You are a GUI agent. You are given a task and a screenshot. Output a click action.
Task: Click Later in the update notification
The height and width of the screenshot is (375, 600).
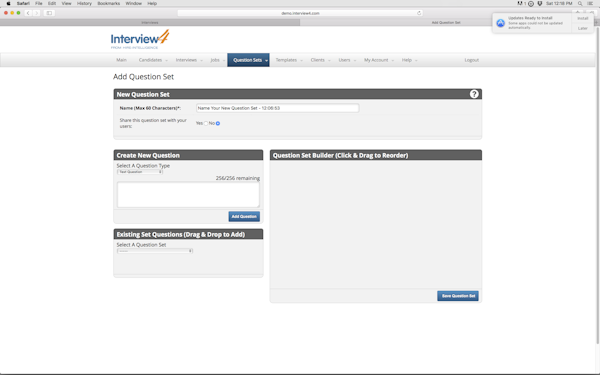(x=583, y=28)
